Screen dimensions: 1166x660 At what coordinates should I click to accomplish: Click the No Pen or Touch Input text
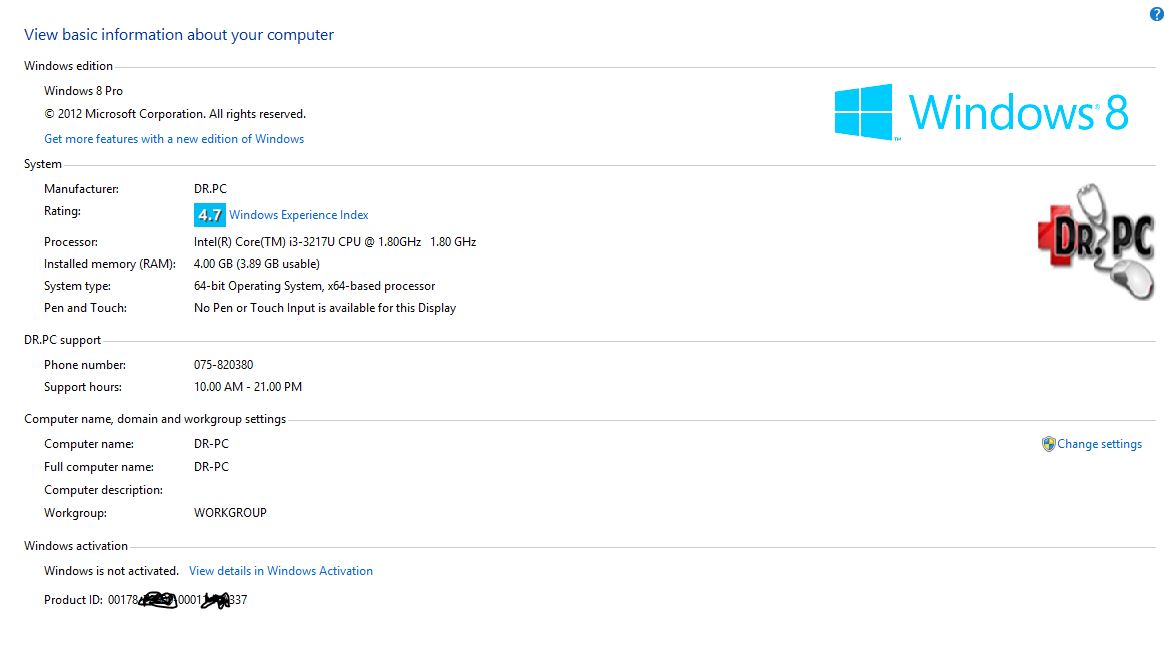tap(325, 308)
